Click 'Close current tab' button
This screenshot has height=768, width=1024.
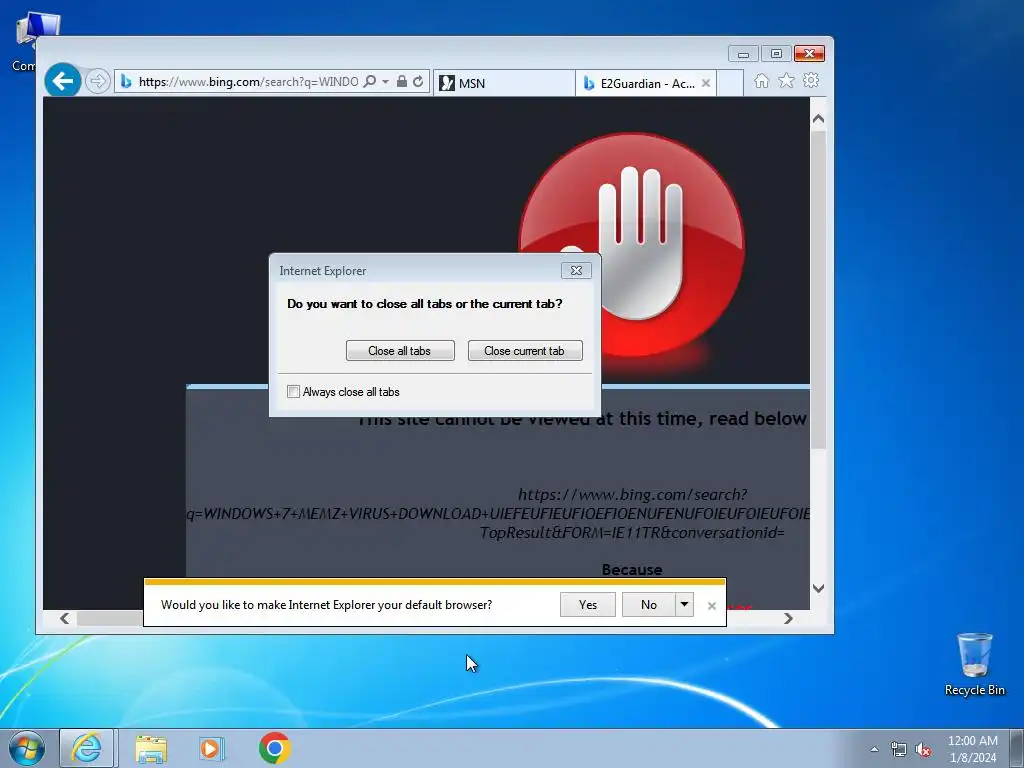tap(524, 351)
